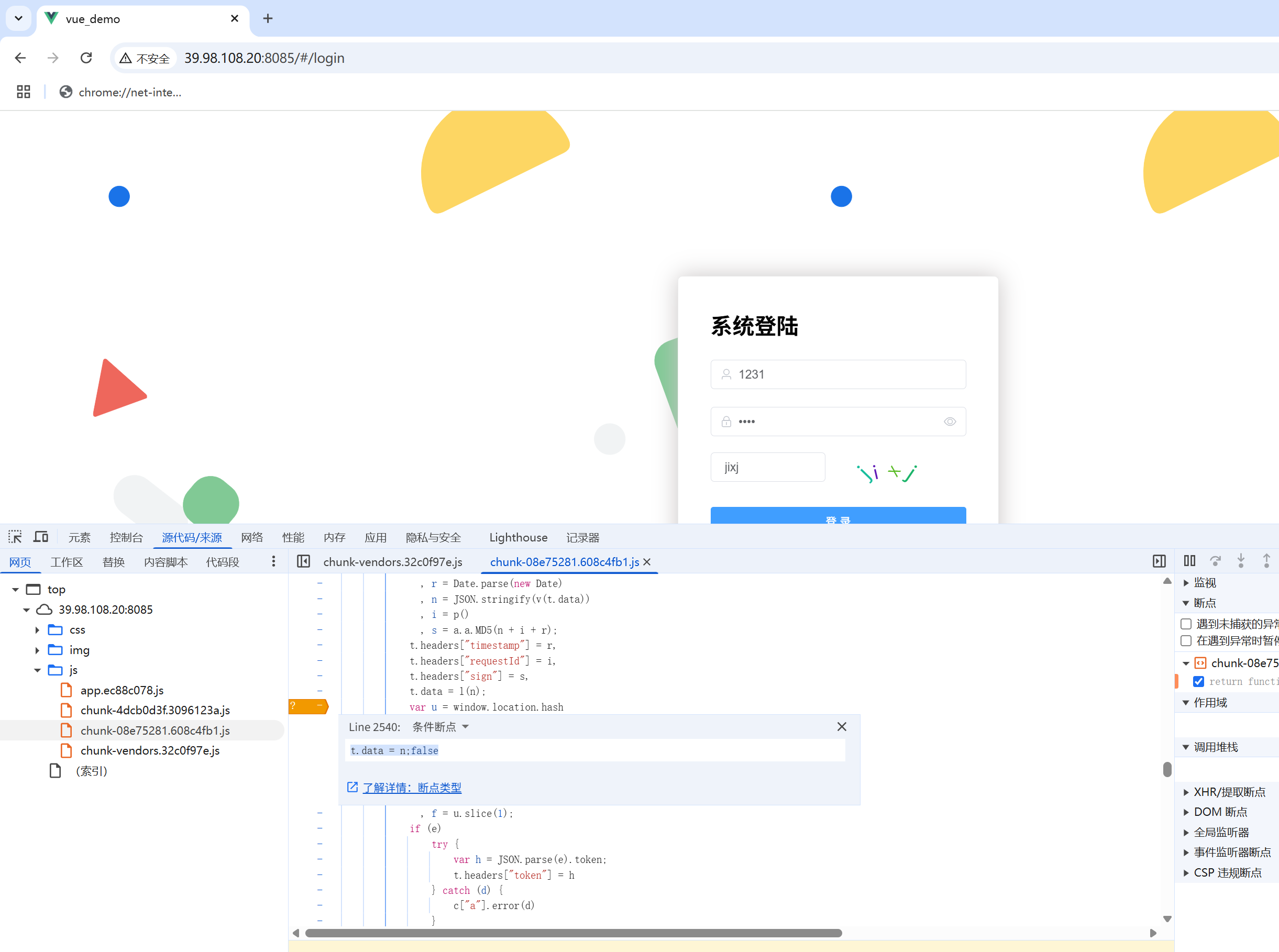Screen dimensions: 1279x952
Task: Close the conditional breakpoint editor
Action: coord(842,727)
